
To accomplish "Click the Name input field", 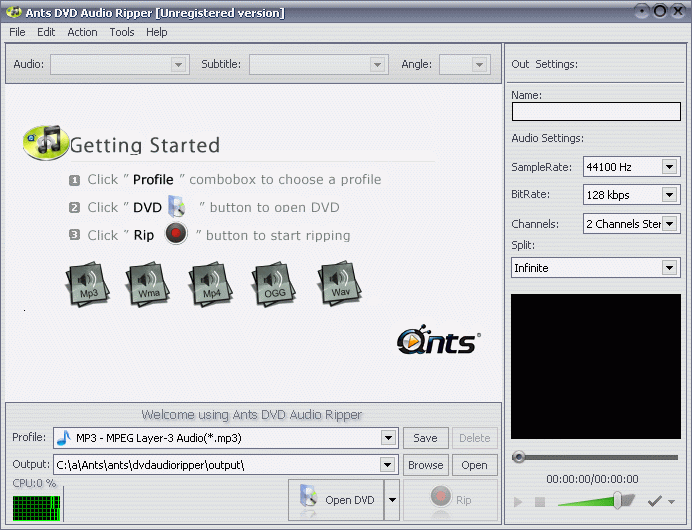I will [596, 111].
